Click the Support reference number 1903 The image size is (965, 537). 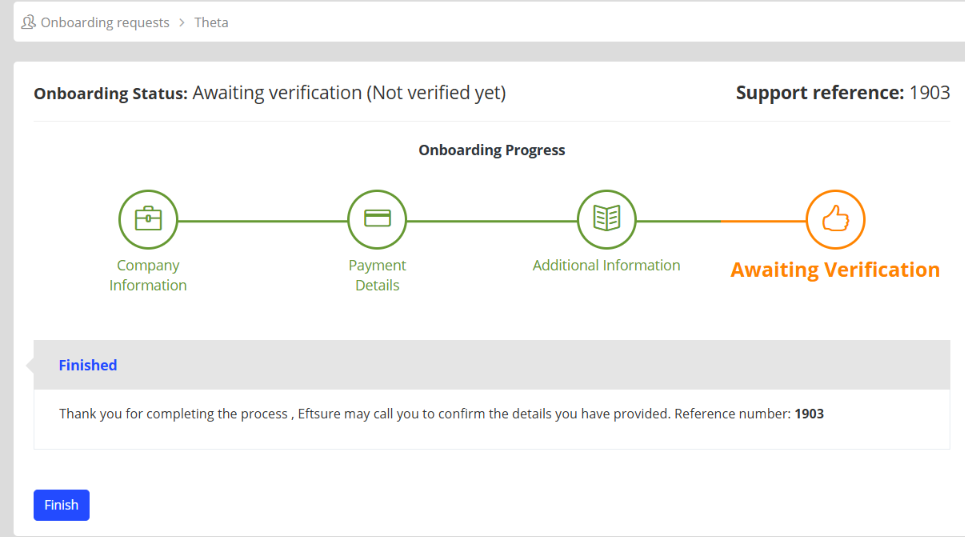[x=929, y=93]
